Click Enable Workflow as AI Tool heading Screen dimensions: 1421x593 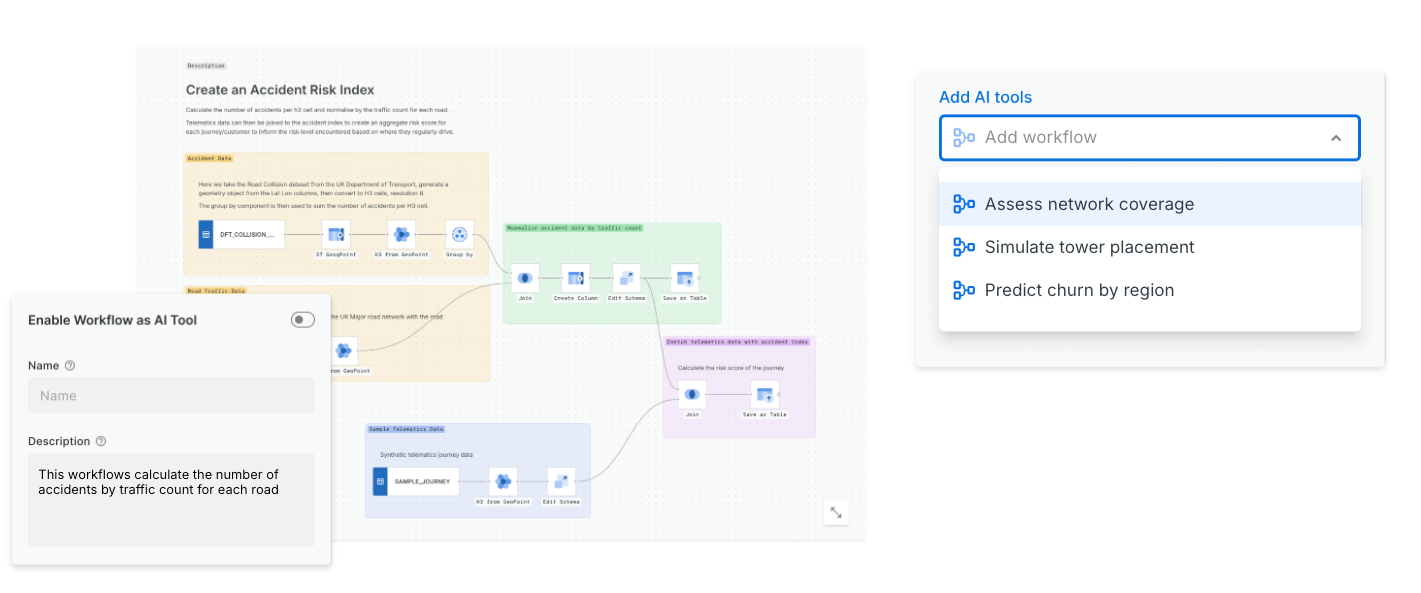(x=112, y=320)
